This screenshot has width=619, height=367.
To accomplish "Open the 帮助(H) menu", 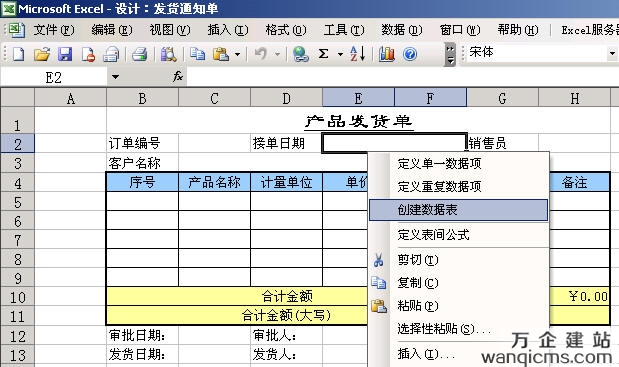I will tap(518, 30).
